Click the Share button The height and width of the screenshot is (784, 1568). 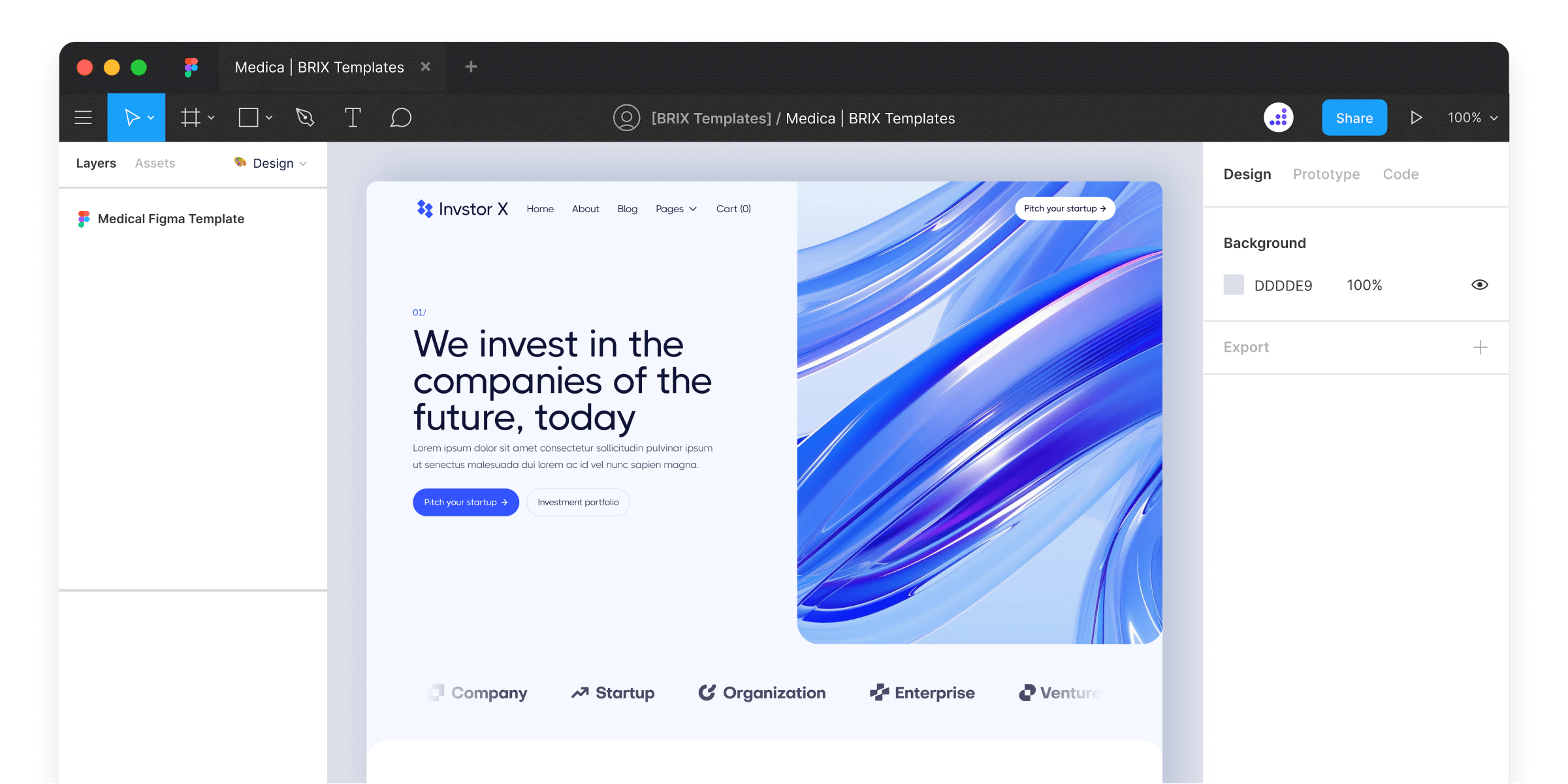coord(1354,117)
